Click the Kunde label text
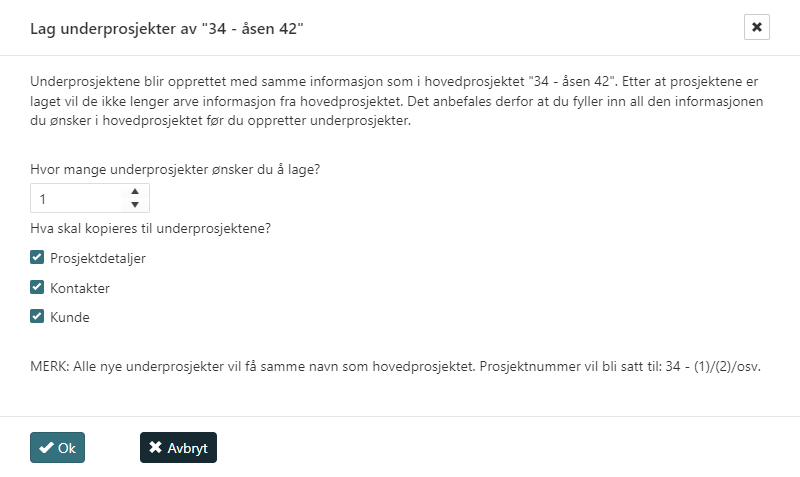The width and height of the screenshot is (800, 477). click(70, 318)
